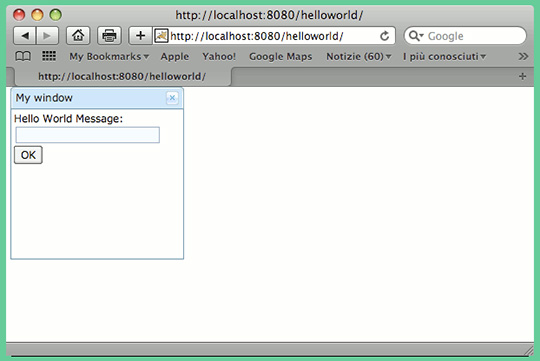
Task: Expand the I più conosciuti folder
Action: (x=444, y=56)
